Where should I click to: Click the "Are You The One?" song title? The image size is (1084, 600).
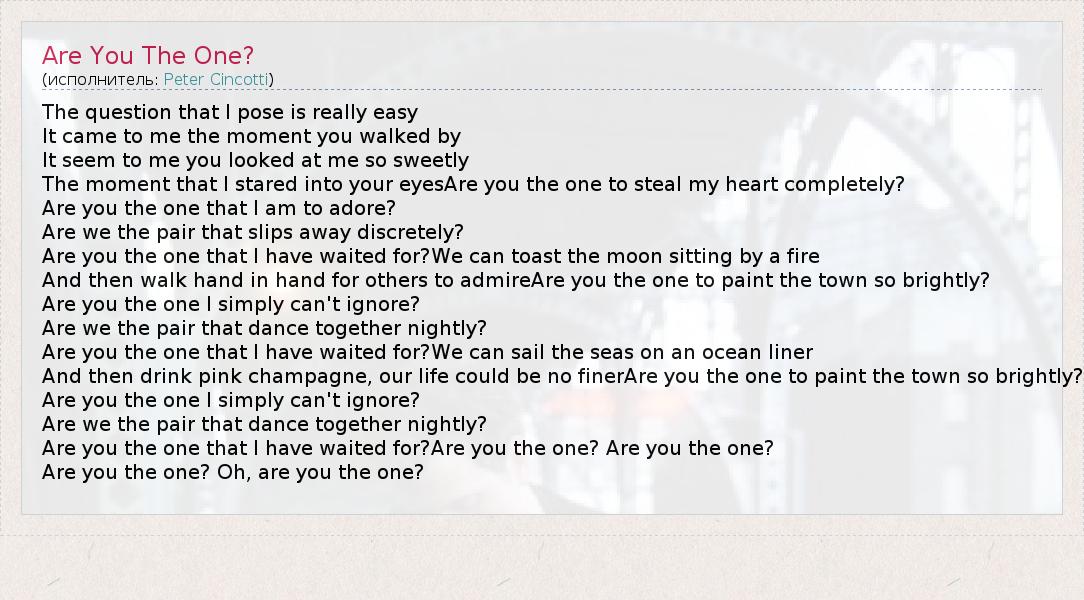(148, 55)
